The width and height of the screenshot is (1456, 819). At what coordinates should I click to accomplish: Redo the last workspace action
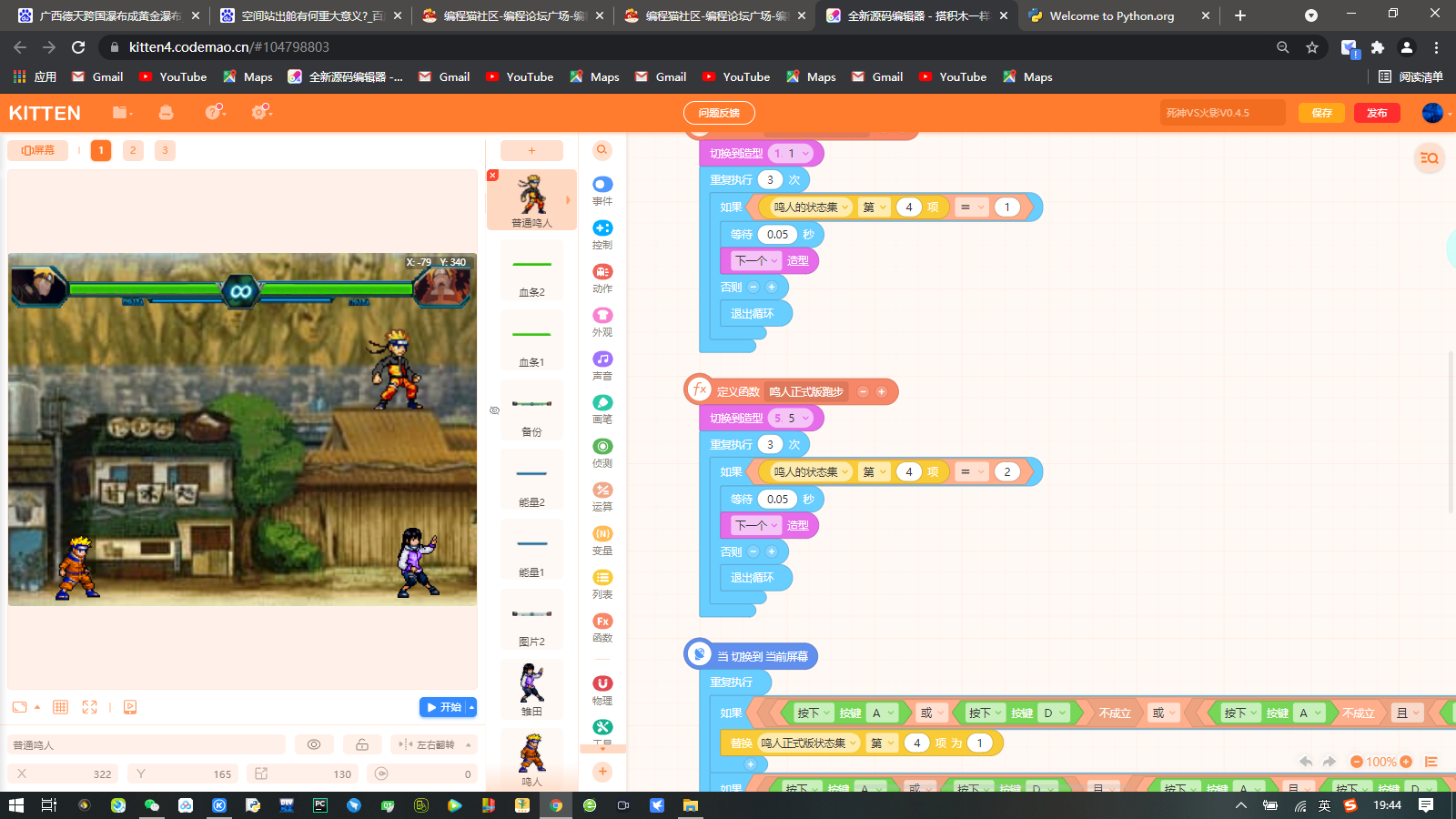[1330, 762]
